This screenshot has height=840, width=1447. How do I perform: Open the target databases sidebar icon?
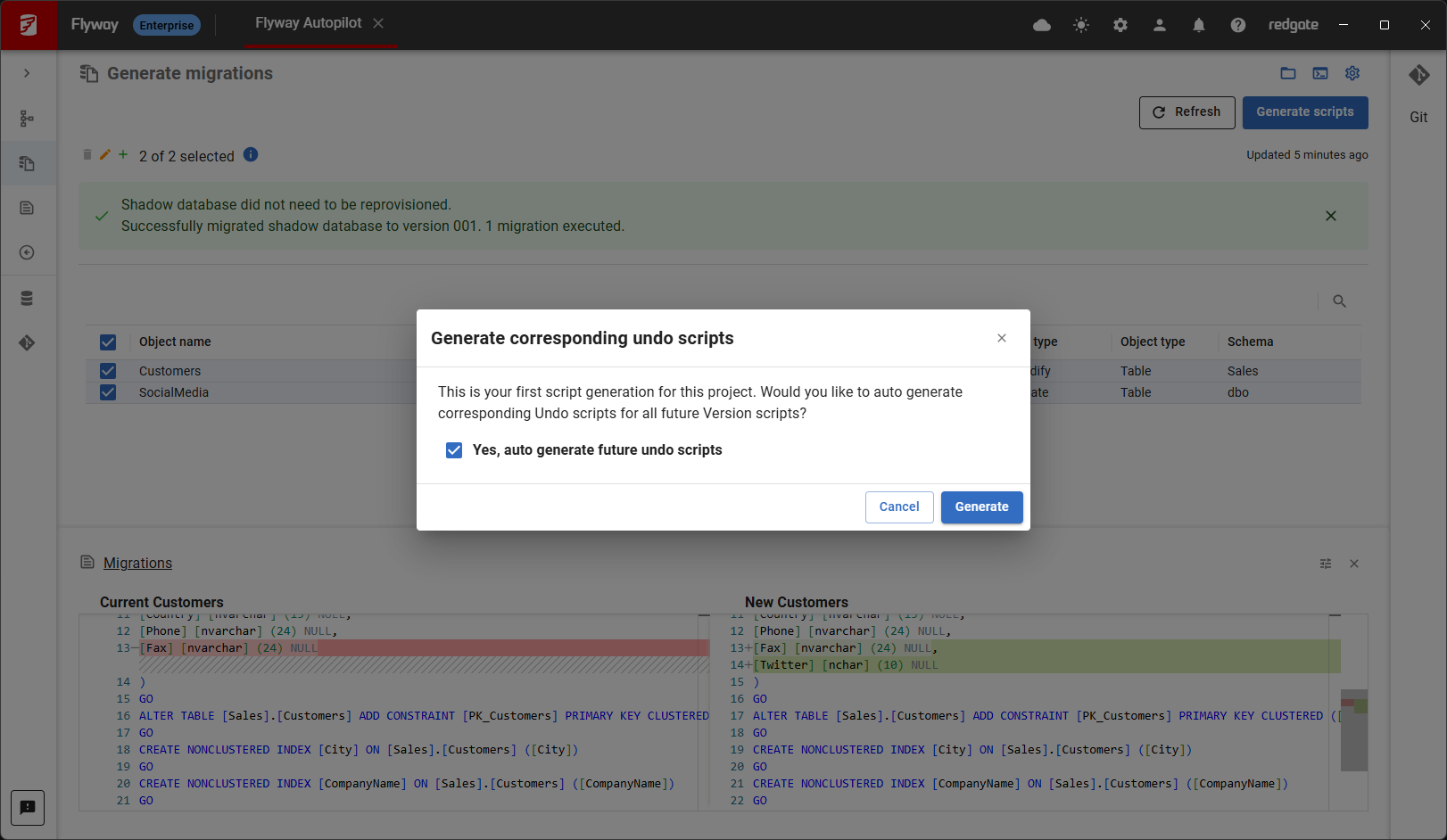point(27,298)
